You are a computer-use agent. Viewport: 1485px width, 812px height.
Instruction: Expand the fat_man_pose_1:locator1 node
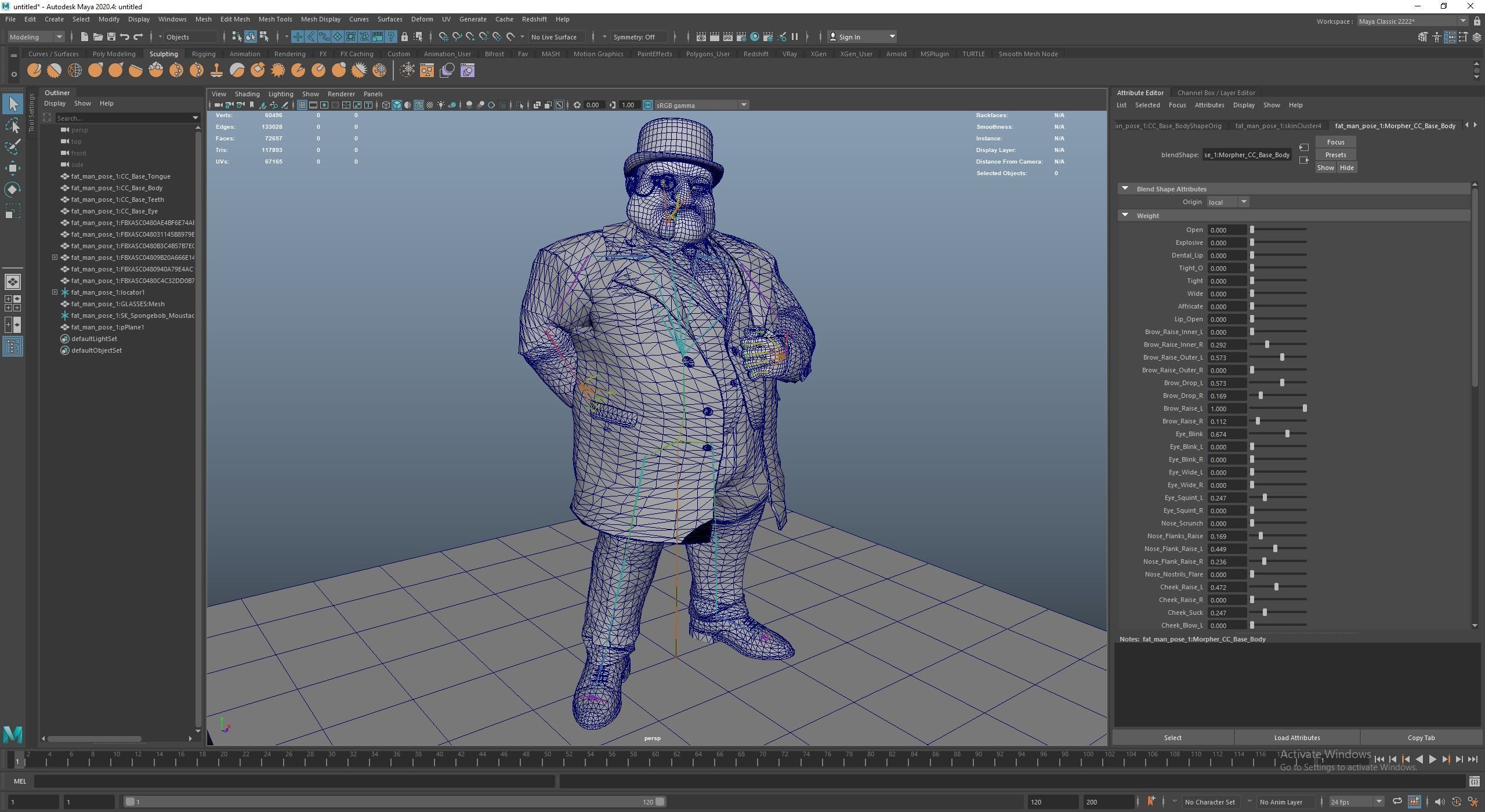coord(55,292)
